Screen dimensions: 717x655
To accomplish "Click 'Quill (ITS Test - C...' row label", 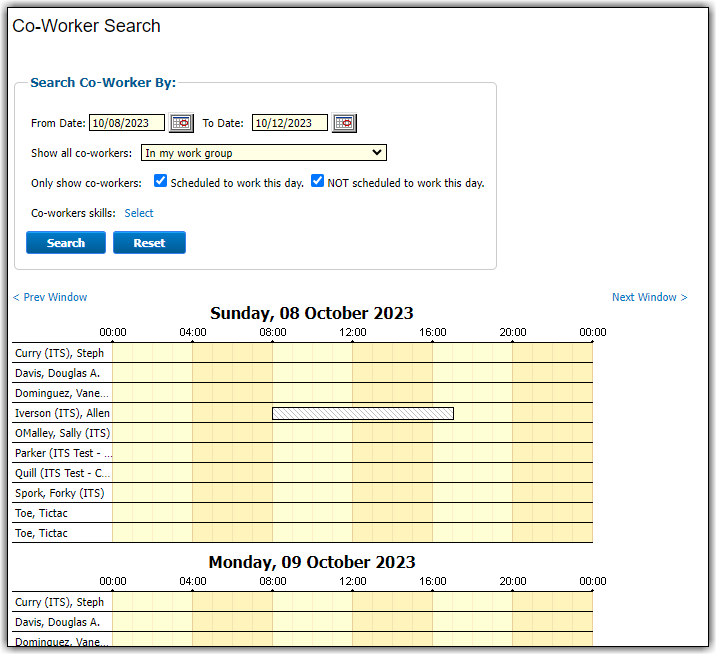I will click(x=62, y=473).
